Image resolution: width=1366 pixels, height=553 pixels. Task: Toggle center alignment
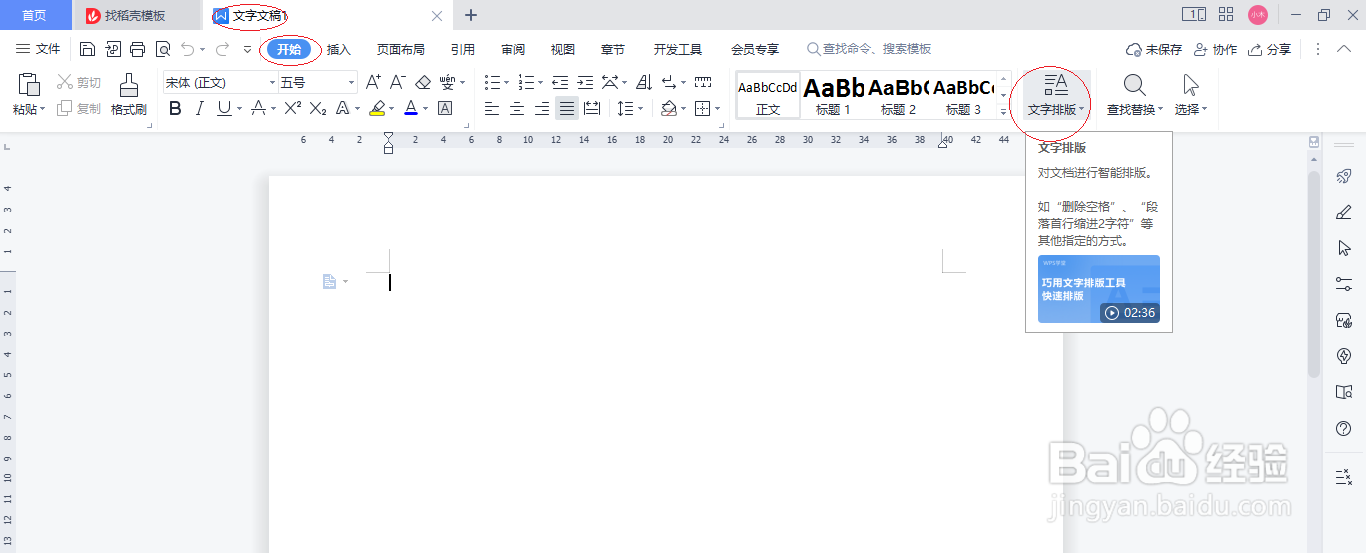click(517, 108)
